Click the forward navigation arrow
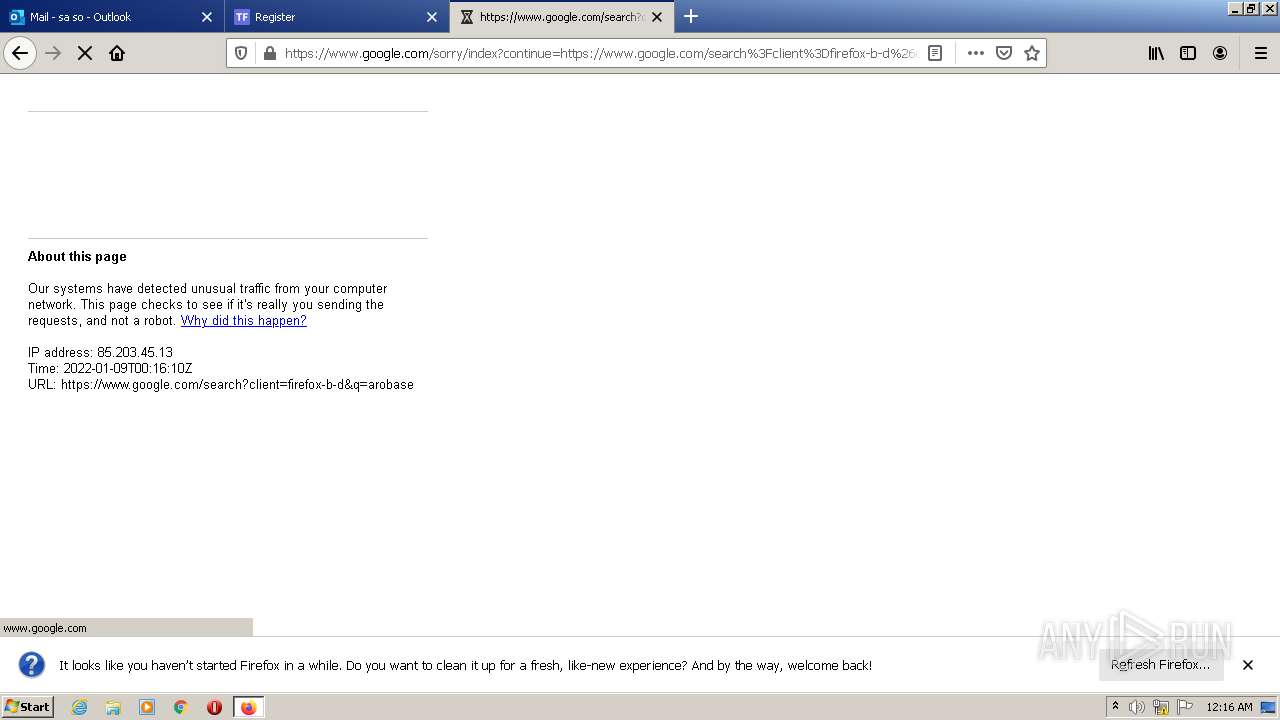Image resolution: width=1280 pixels, height=720 pixels. click(x=53, y=53)
